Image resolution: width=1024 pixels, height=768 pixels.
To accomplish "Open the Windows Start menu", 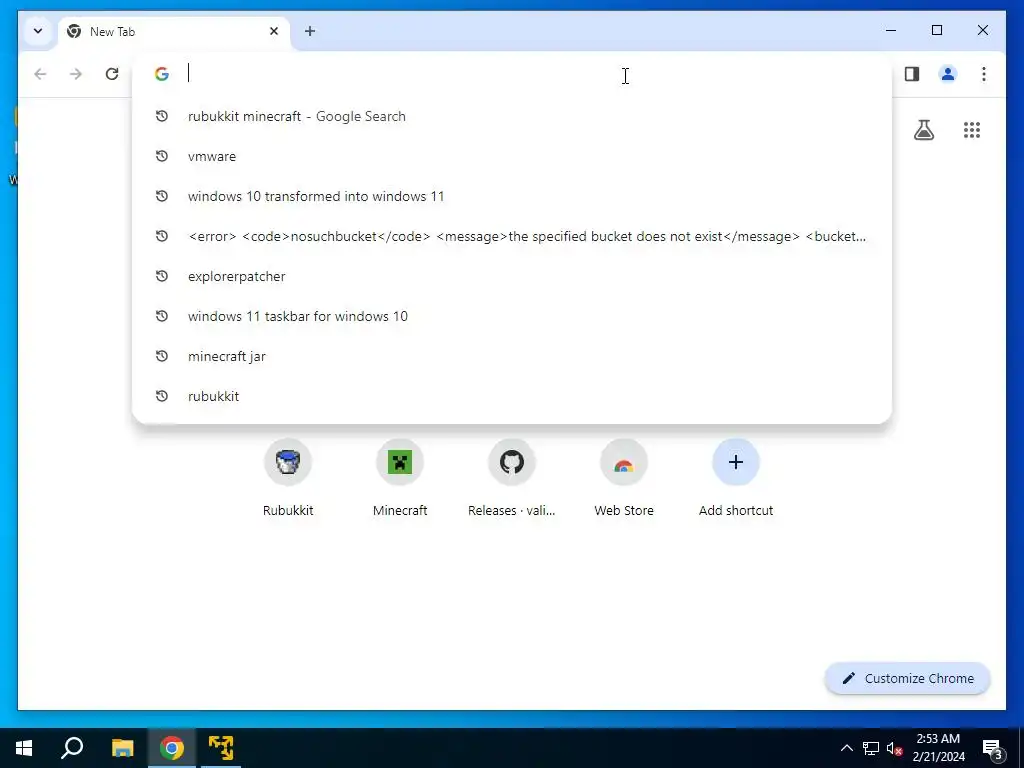I will click(x=24, y=748).
